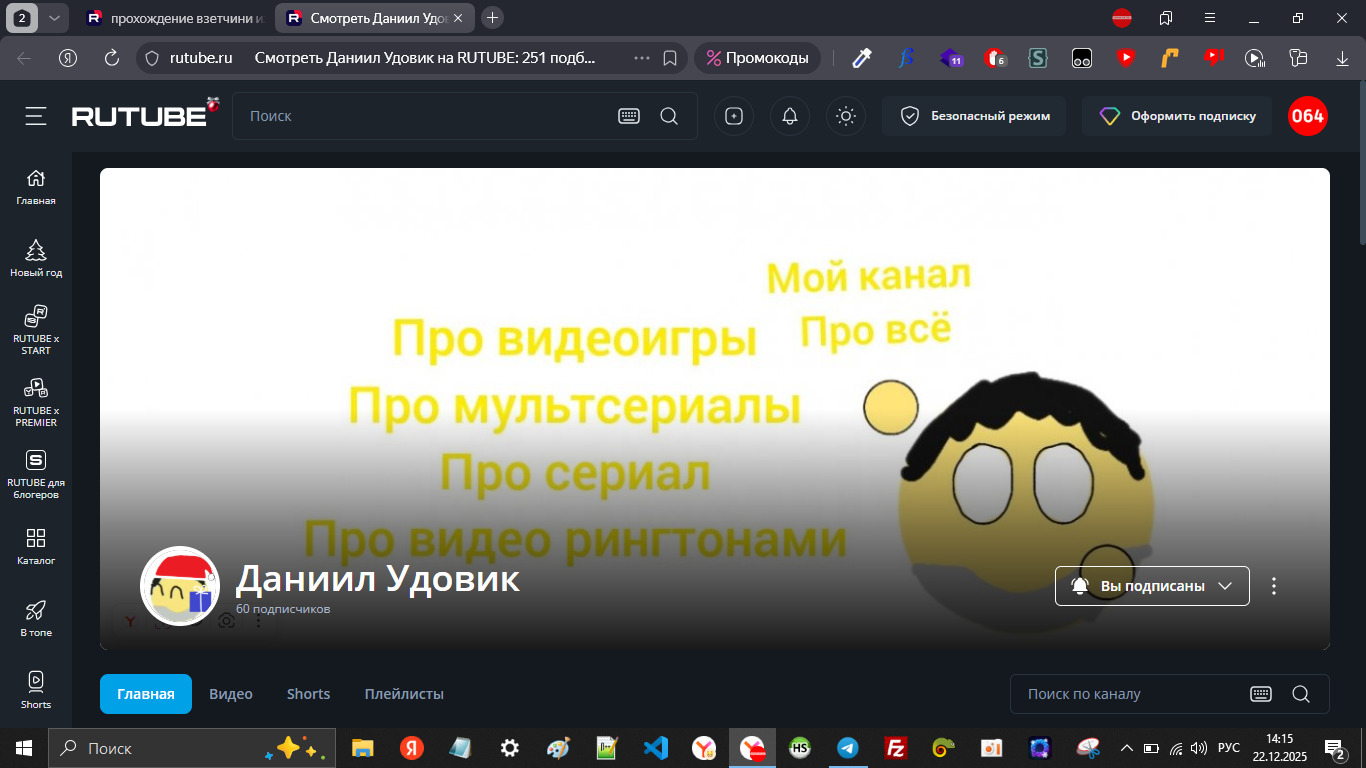Switch to the 'Плейлисты' channel tab

click(404, 694)
